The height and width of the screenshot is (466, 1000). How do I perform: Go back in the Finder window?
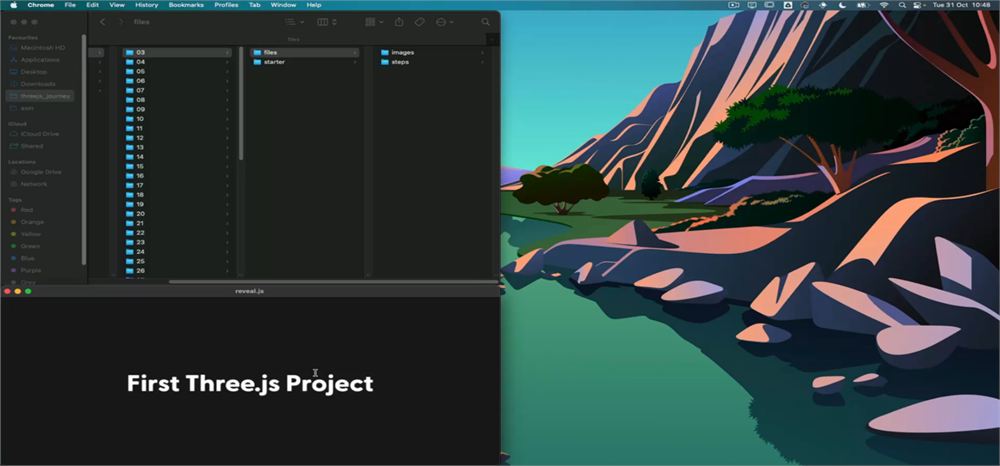point(102,22)
